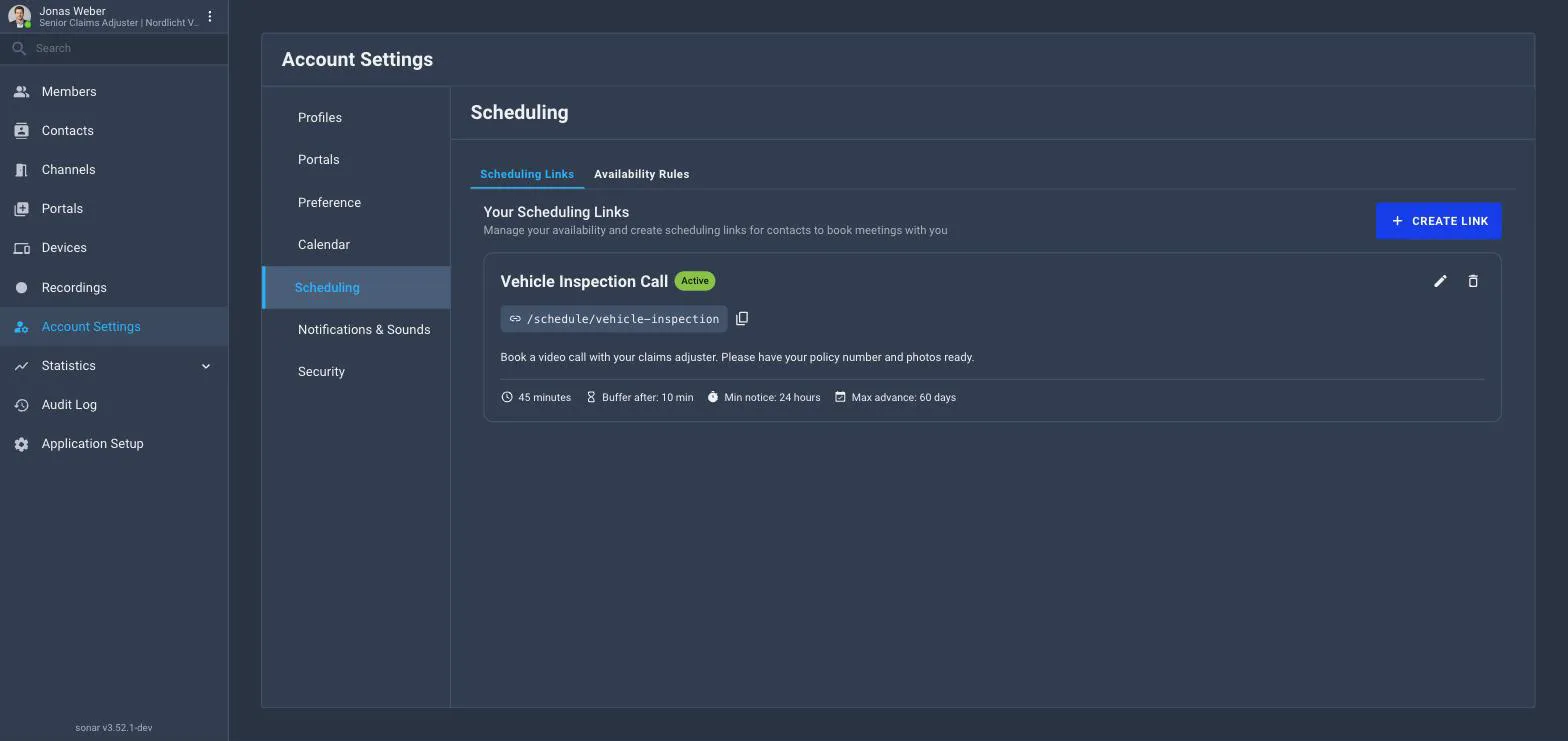The width and height of the screenshot is (1568, 741).
Task: Click the Create Link button
Action: [x=1438, y=221]
